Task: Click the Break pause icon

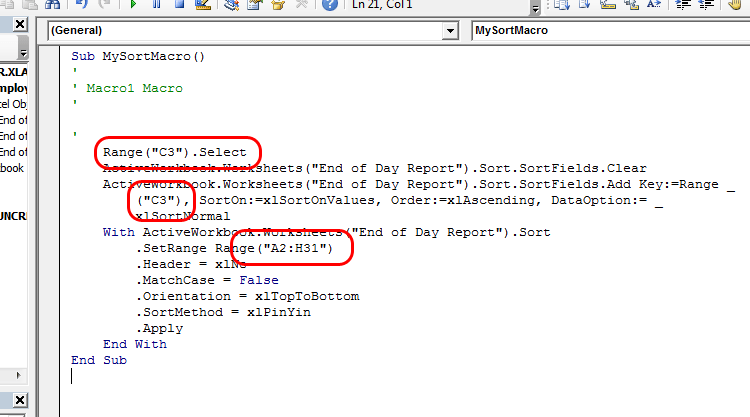Action: pyautogui.click(x=156, y=4)
